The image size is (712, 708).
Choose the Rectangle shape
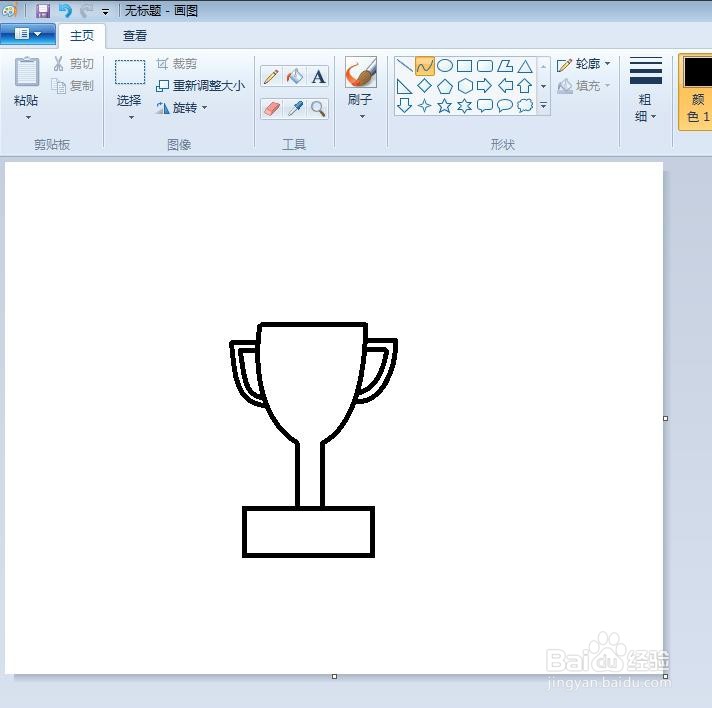pyautogui.click(x=465, y=66)
